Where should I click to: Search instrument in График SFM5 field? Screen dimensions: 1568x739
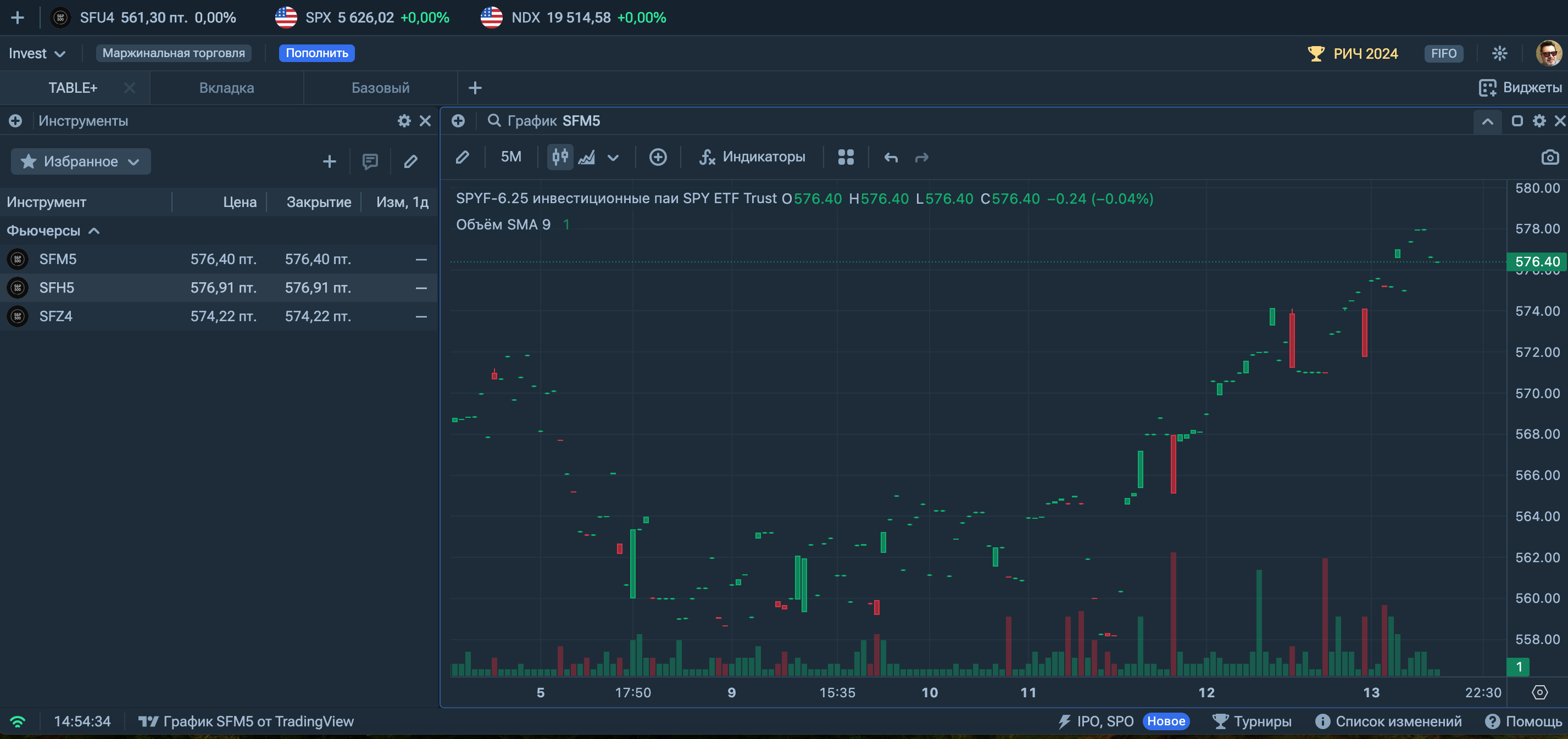543,120
